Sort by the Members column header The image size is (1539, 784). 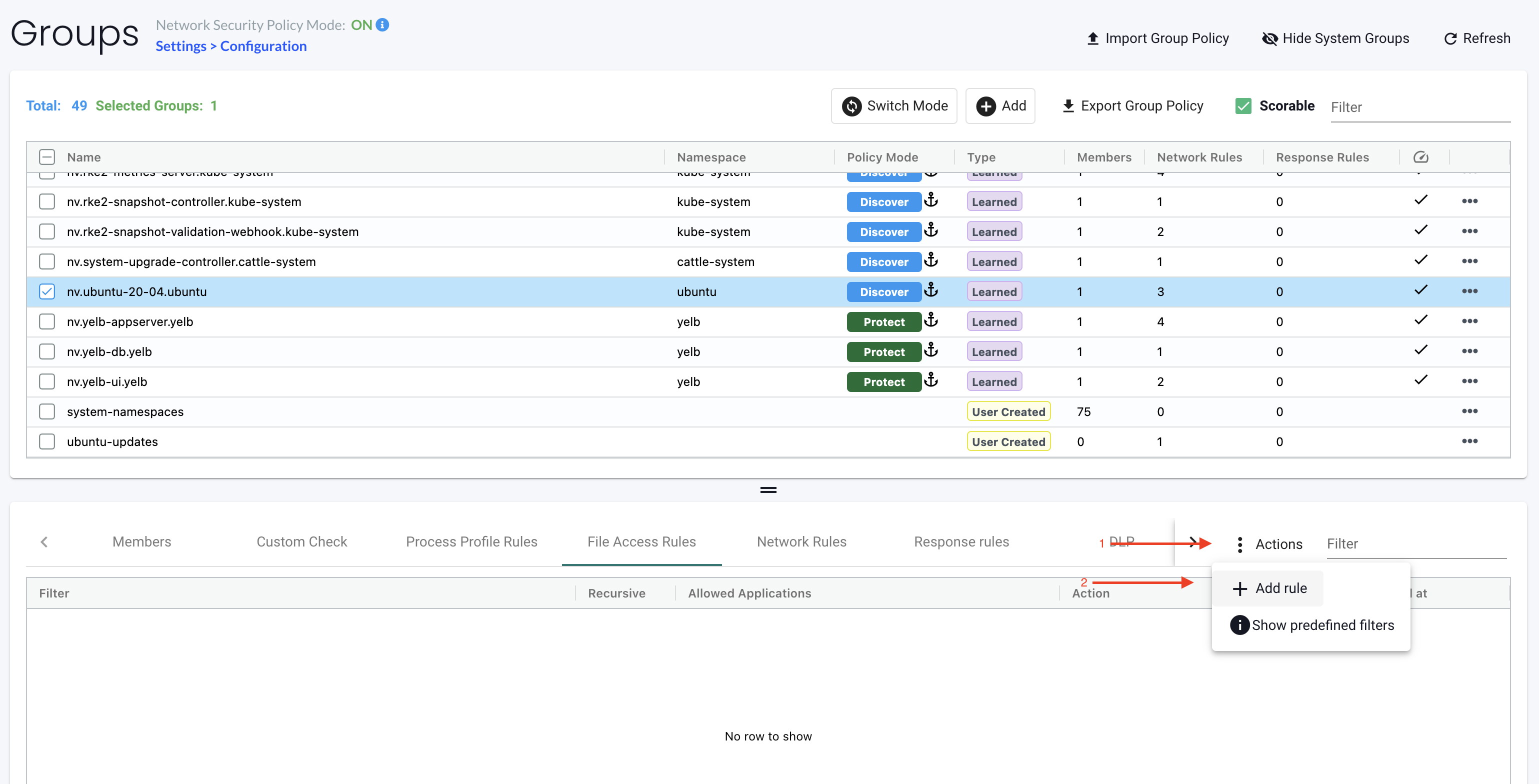[x=1104, y=157]
